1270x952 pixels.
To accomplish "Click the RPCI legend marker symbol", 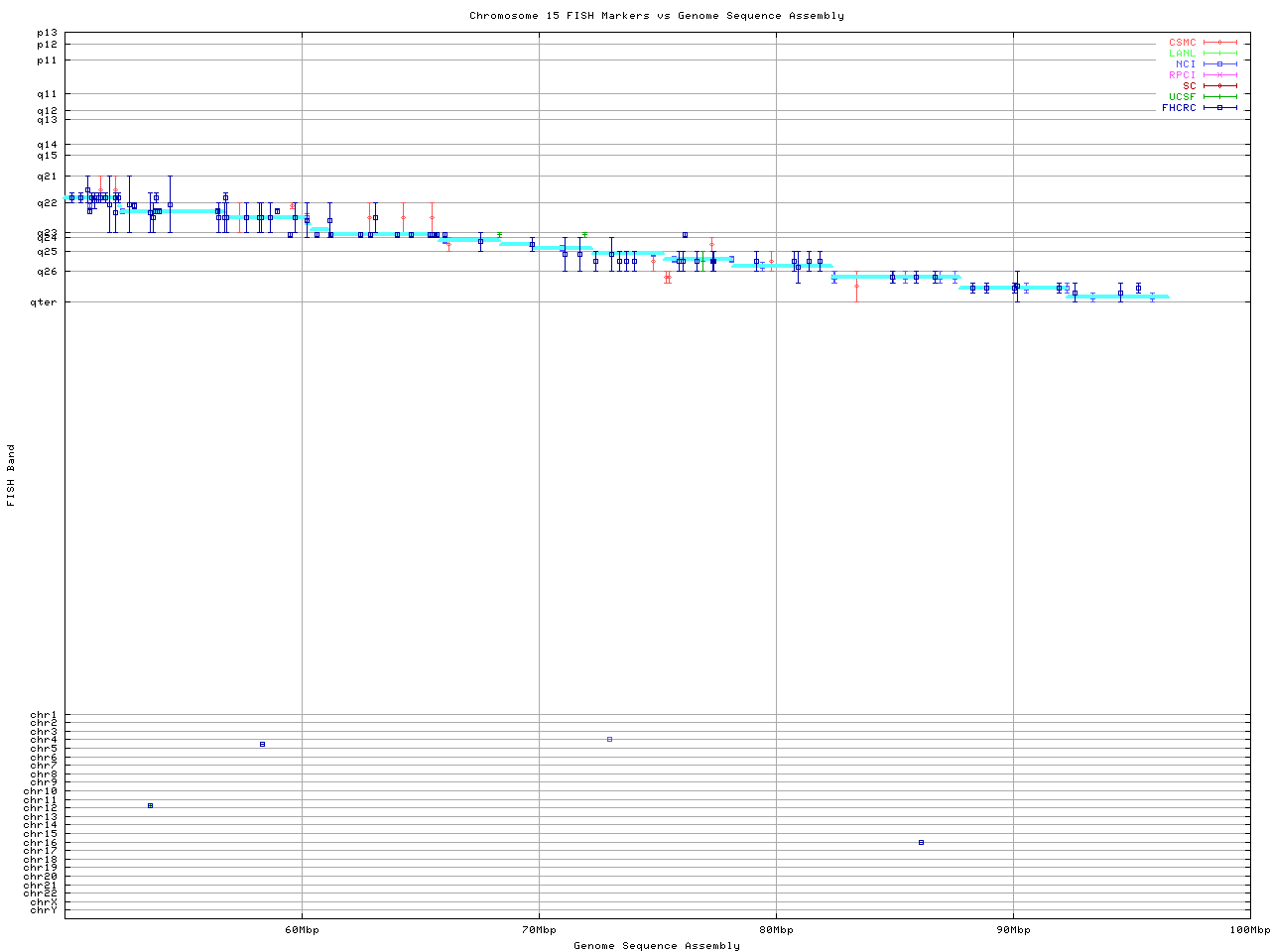I will (x=1219, y=75).
